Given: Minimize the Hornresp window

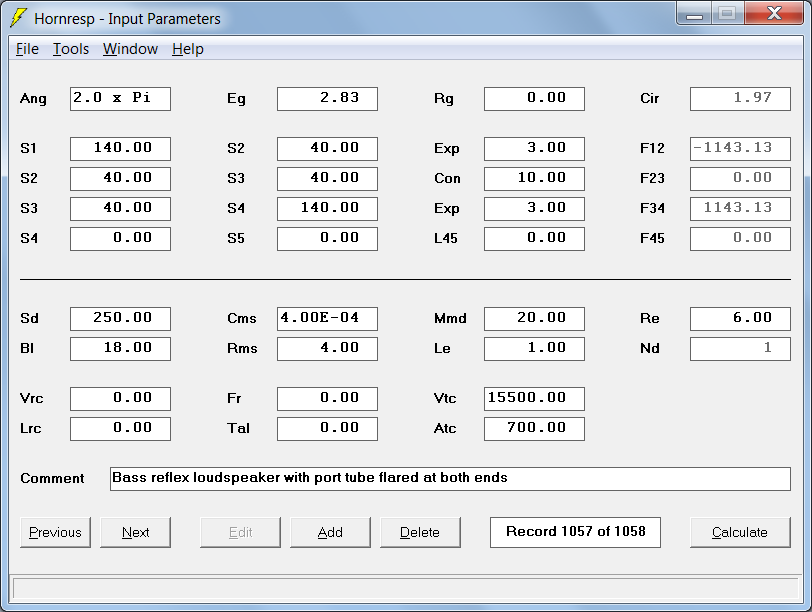Looking at the screenshot, I should click(x=694, y=13).
